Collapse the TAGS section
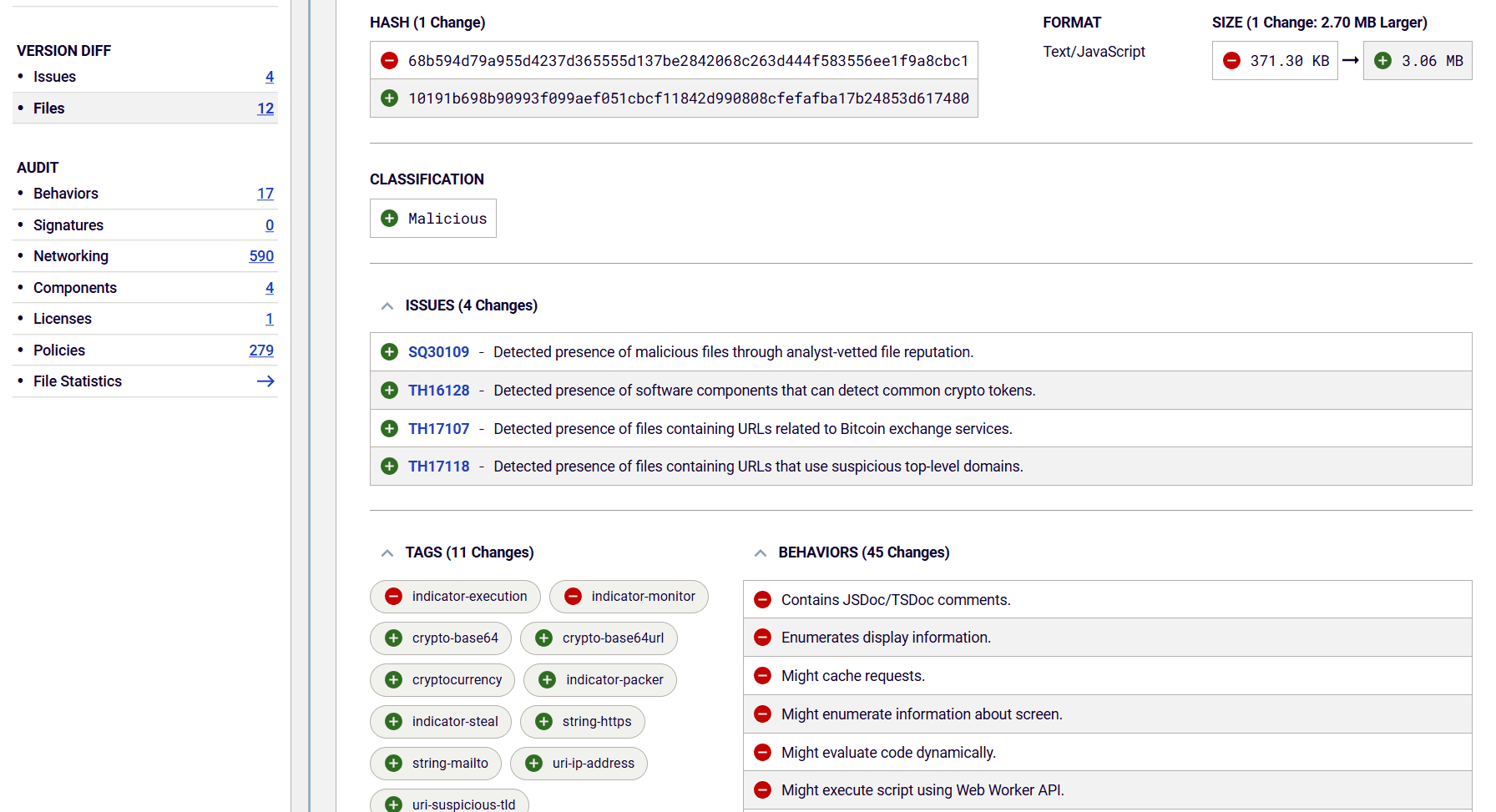 tap(387, 553)
